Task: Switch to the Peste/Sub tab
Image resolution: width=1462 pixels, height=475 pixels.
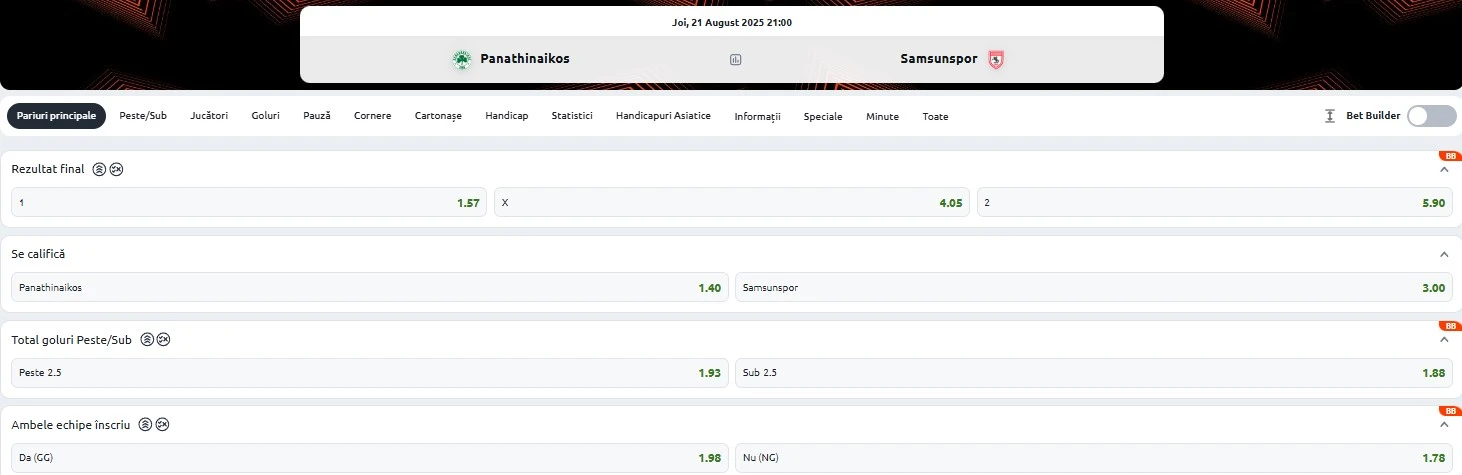Action: [x=143, y=116]
